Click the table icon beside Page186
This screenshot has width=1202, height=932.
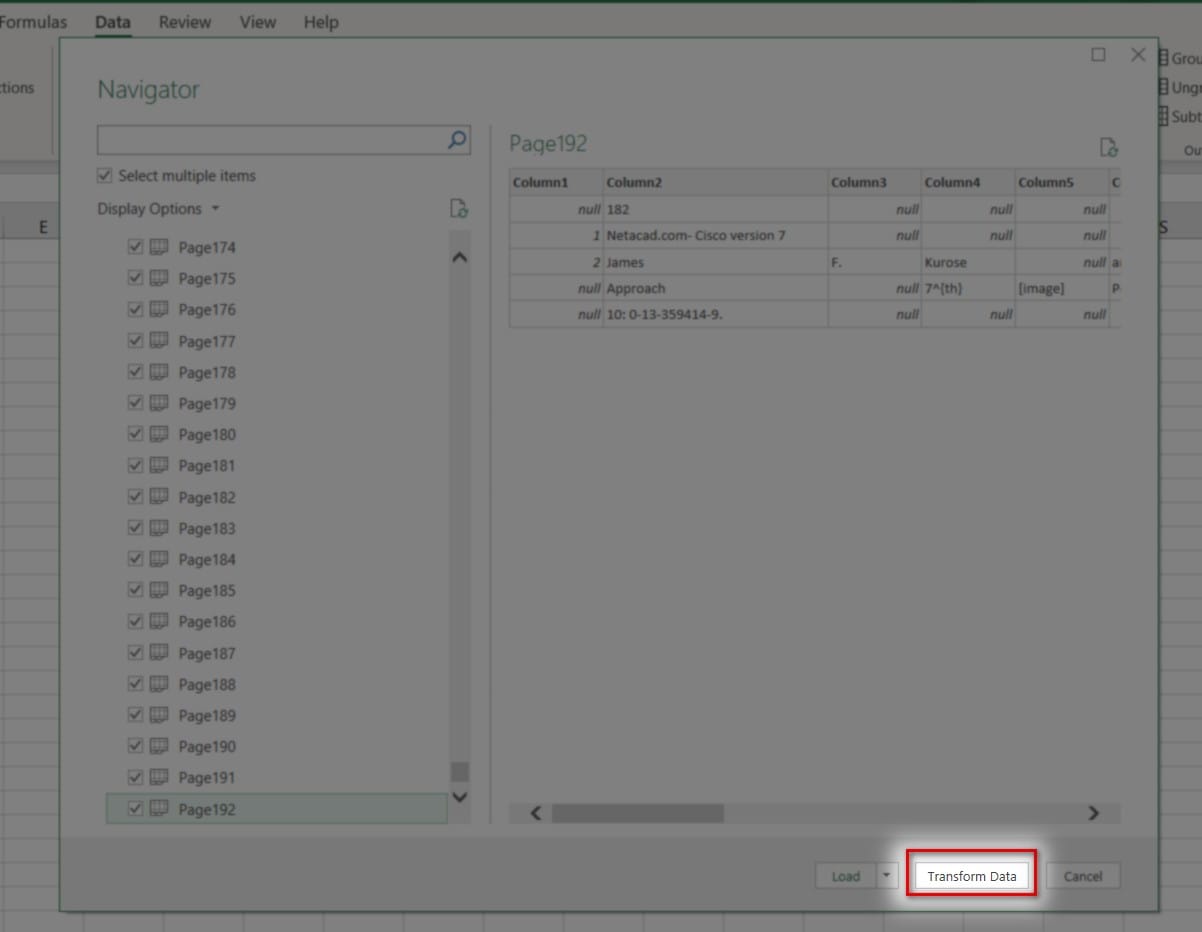158,621
